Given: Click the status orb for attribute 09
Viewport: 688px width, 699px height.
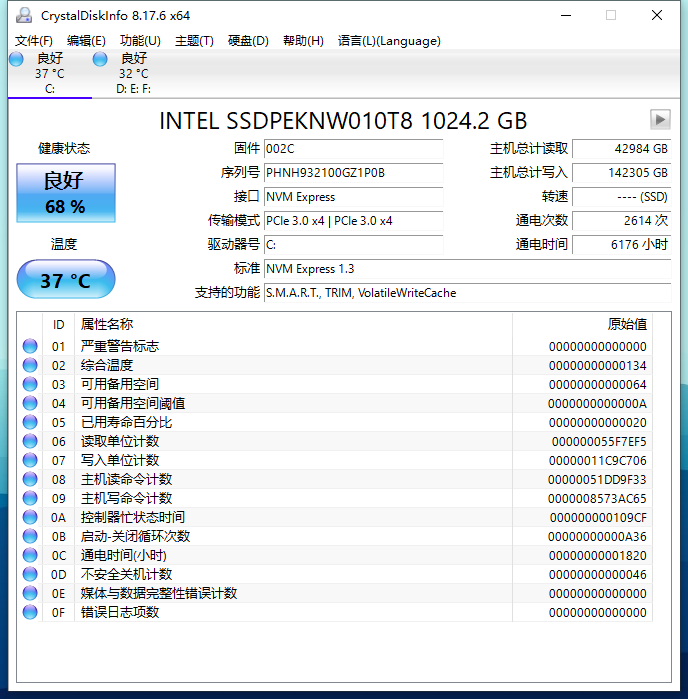Looking at the screenshot, I should pos(30,498).
